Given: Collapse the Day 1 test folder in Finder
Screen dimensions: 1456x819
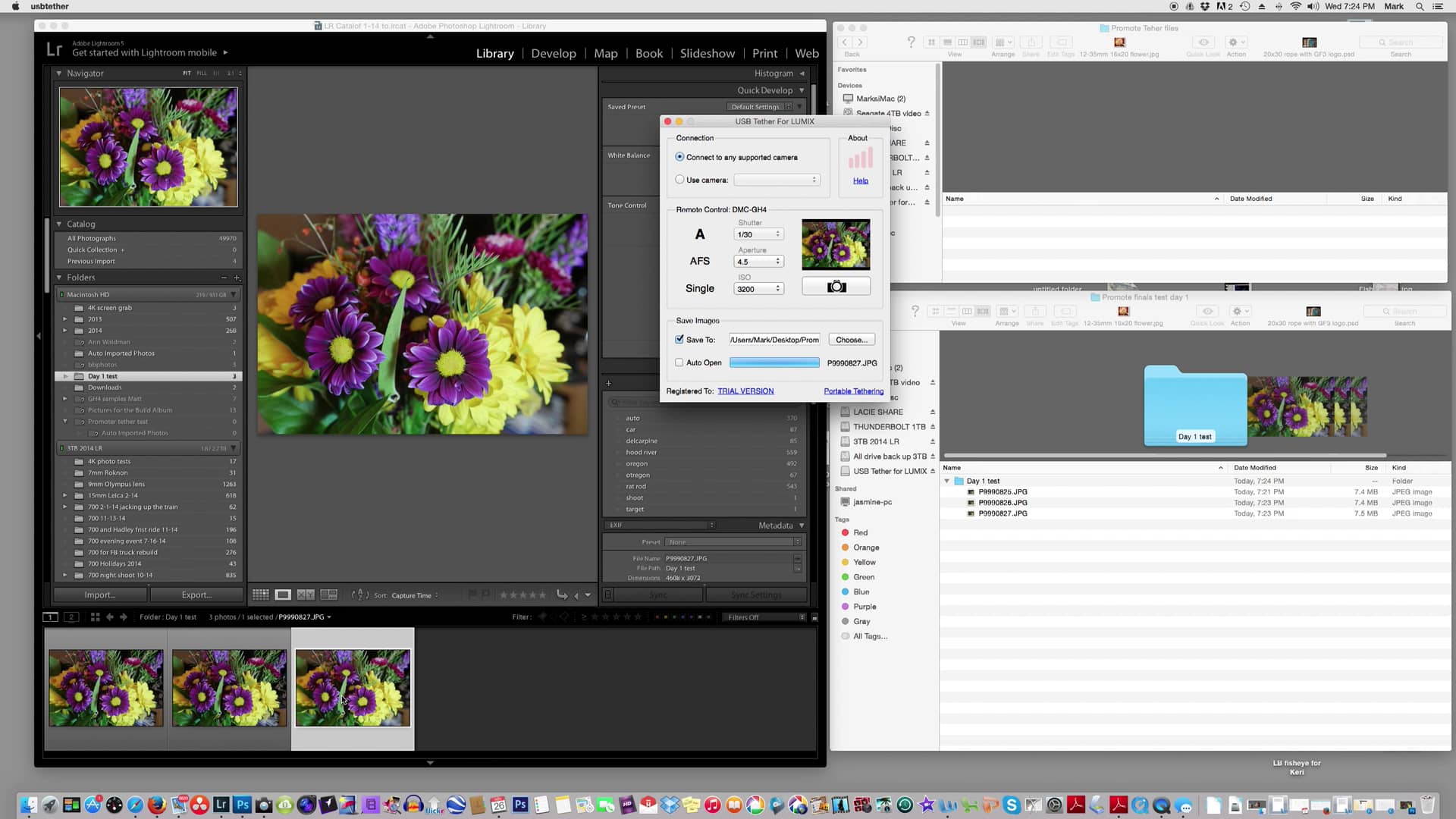Looking at the screenshot, I should (x=946, y=481).
